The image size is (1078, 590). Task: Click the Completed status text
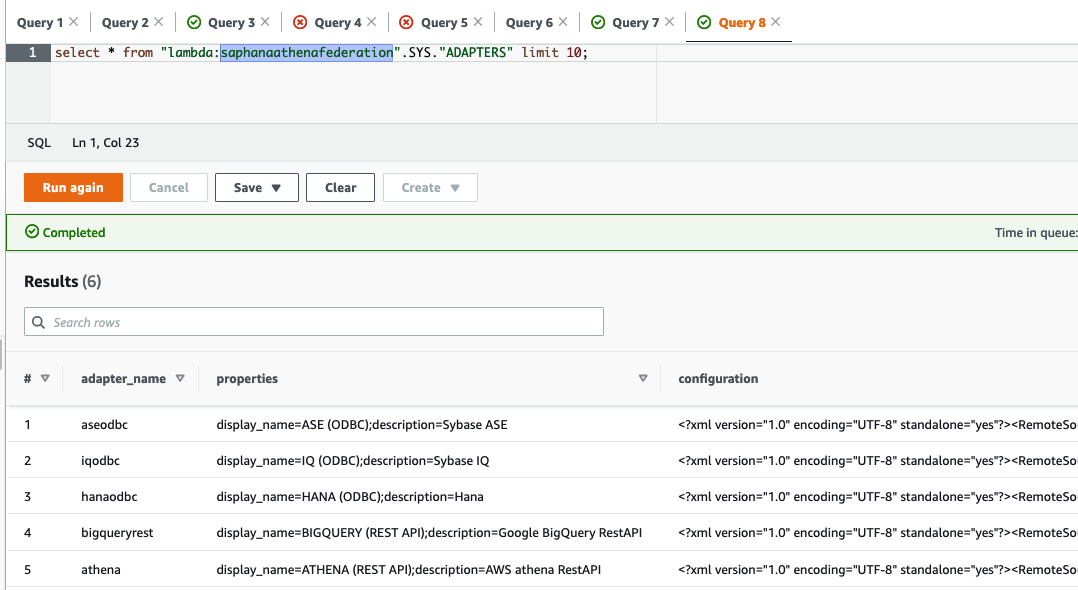pos(74,232)
